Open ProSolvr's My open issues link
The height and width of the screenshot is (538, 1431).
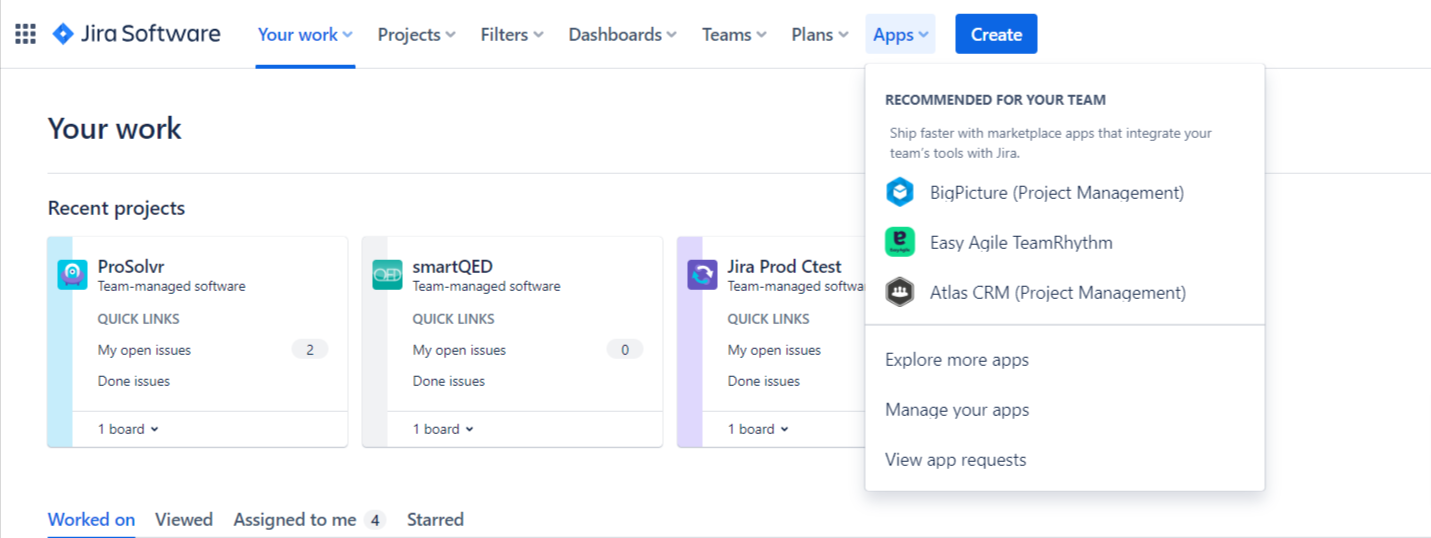point(144,350)
